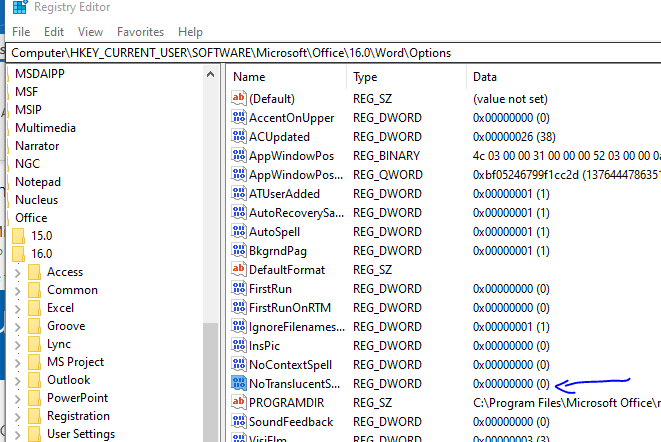
Task: Click the Outlook folder icon
Action: click(x=34, y=380)
